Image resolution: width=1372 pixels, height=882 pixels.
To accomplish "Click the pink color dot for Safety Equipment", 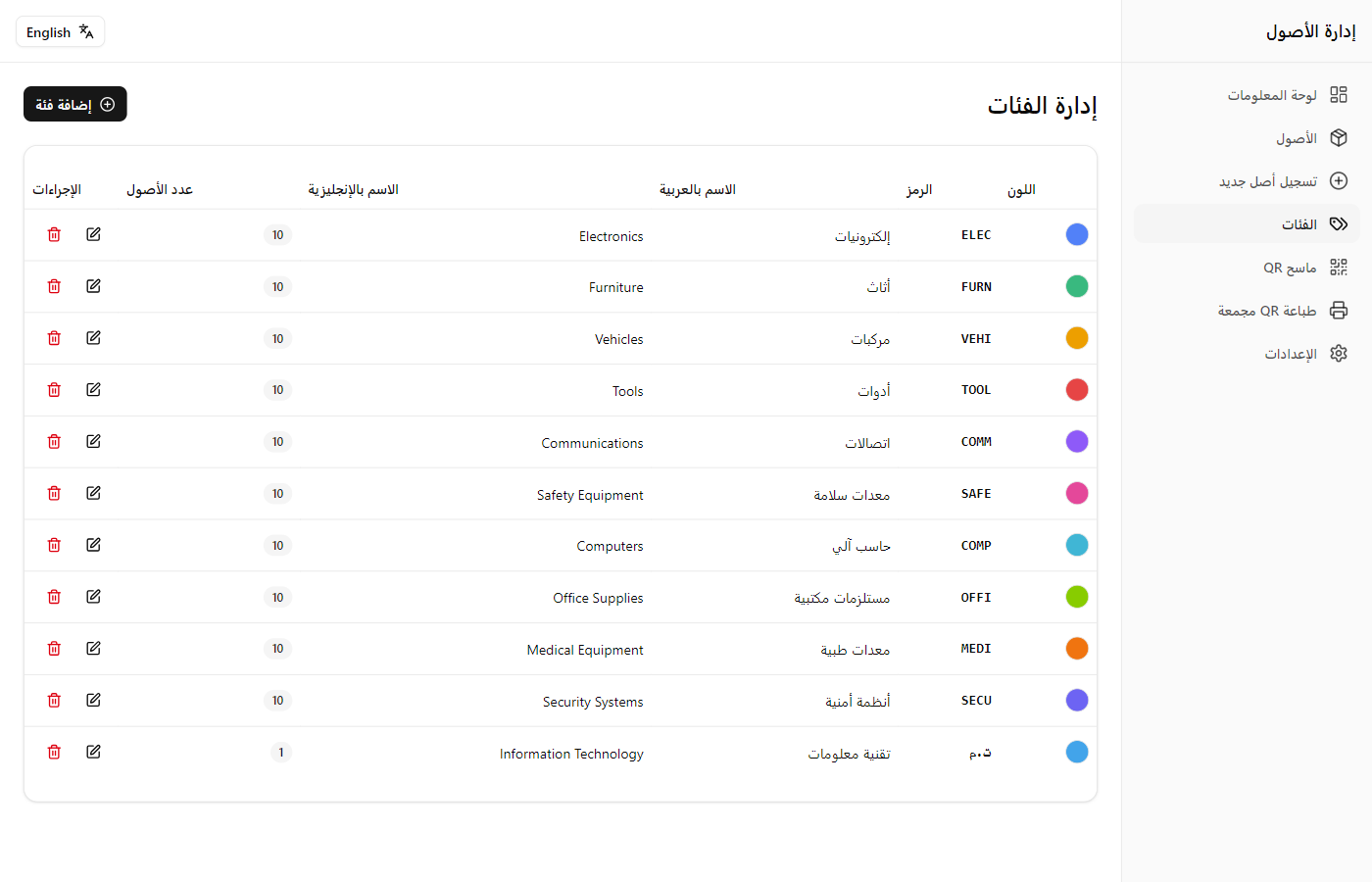I will (1077, 493).
